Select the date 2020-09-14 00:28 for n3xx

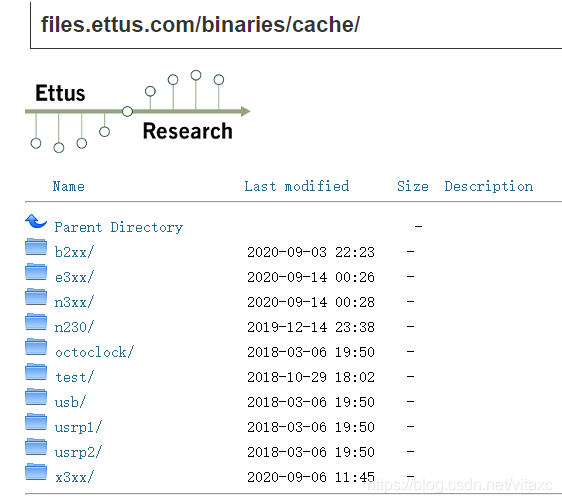pos(311,302)
